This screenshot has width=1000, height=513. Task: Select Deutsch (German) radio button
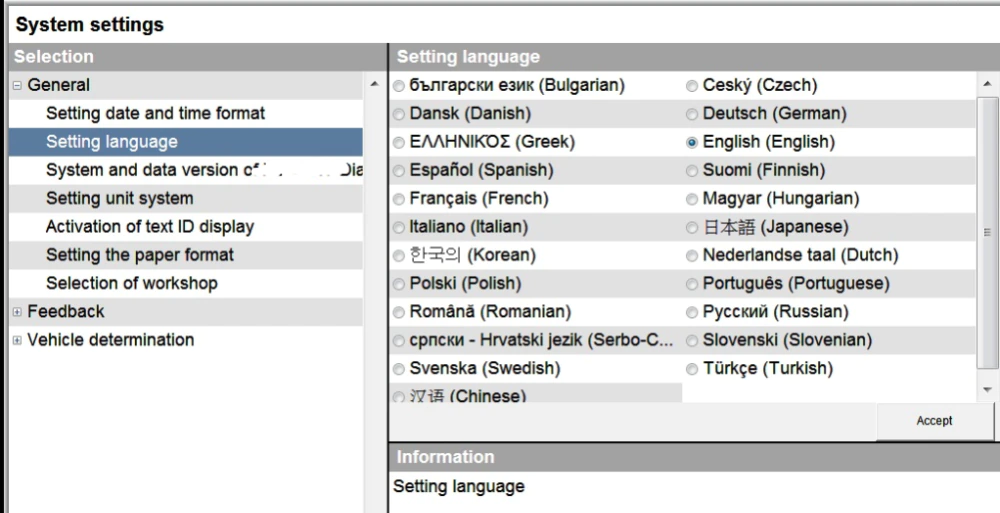692,115
